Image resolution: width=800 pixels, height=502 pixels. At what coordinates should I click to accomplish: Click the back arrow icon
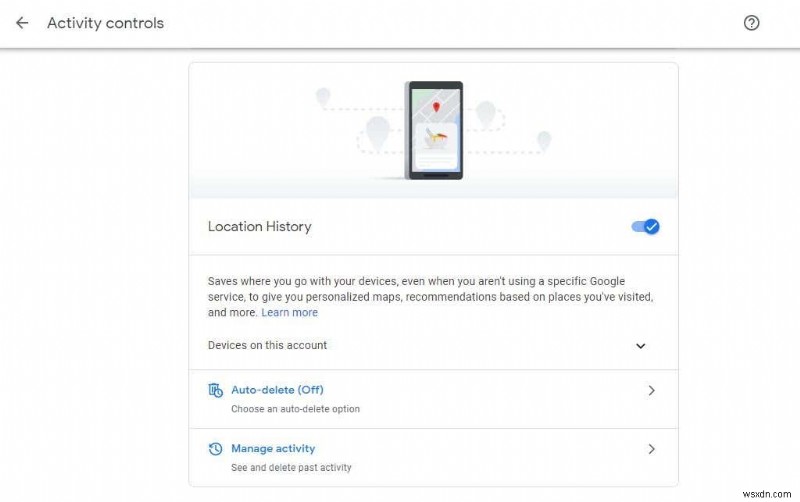click(22, 23)
